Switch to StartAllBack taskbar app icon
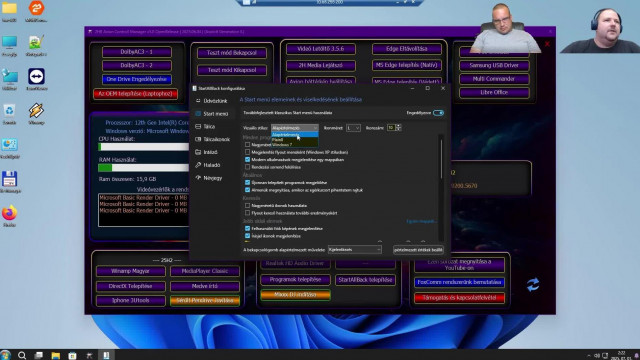 pos(106,356)
